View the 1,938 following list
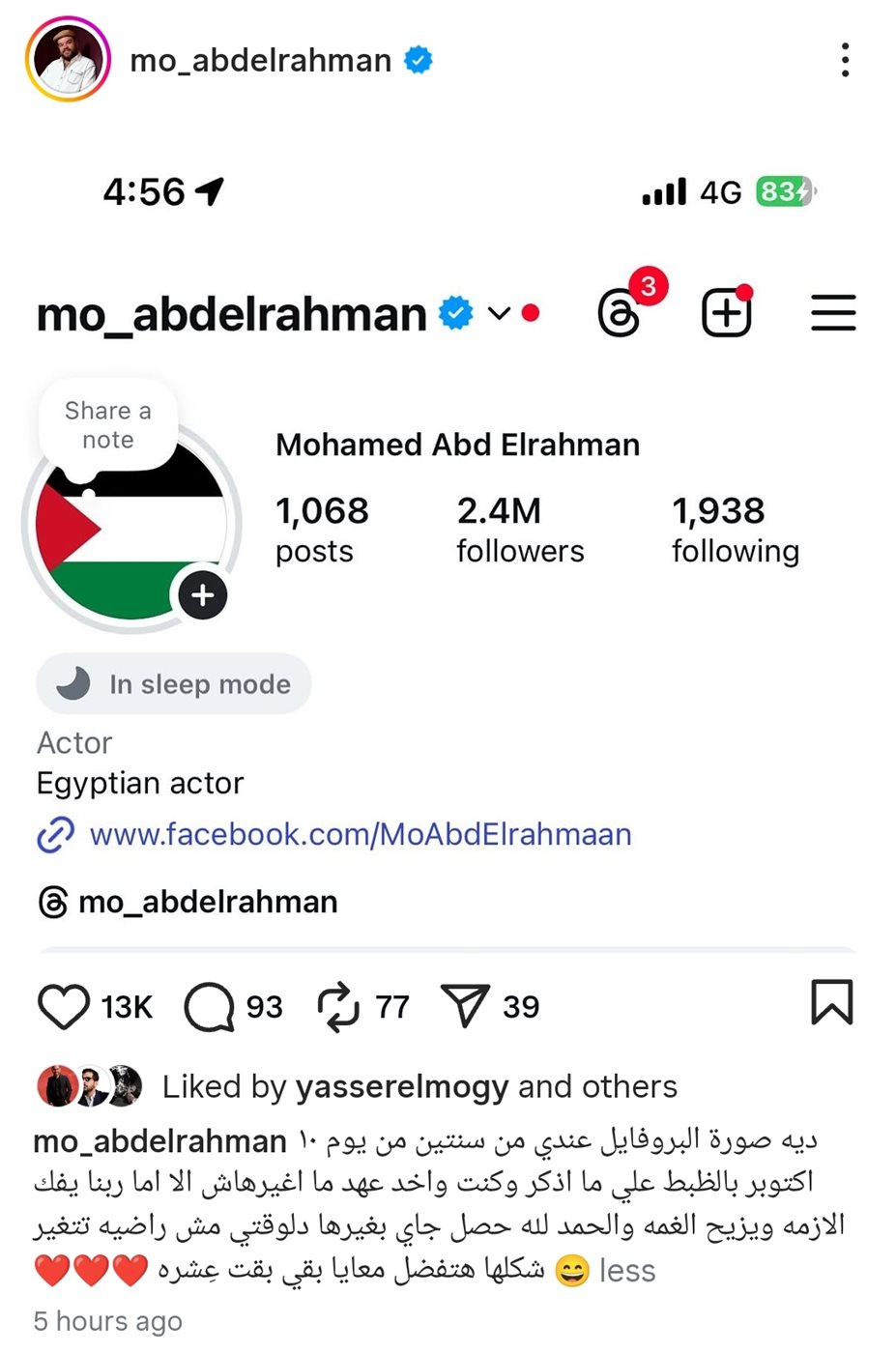 [x=735, y=530]
